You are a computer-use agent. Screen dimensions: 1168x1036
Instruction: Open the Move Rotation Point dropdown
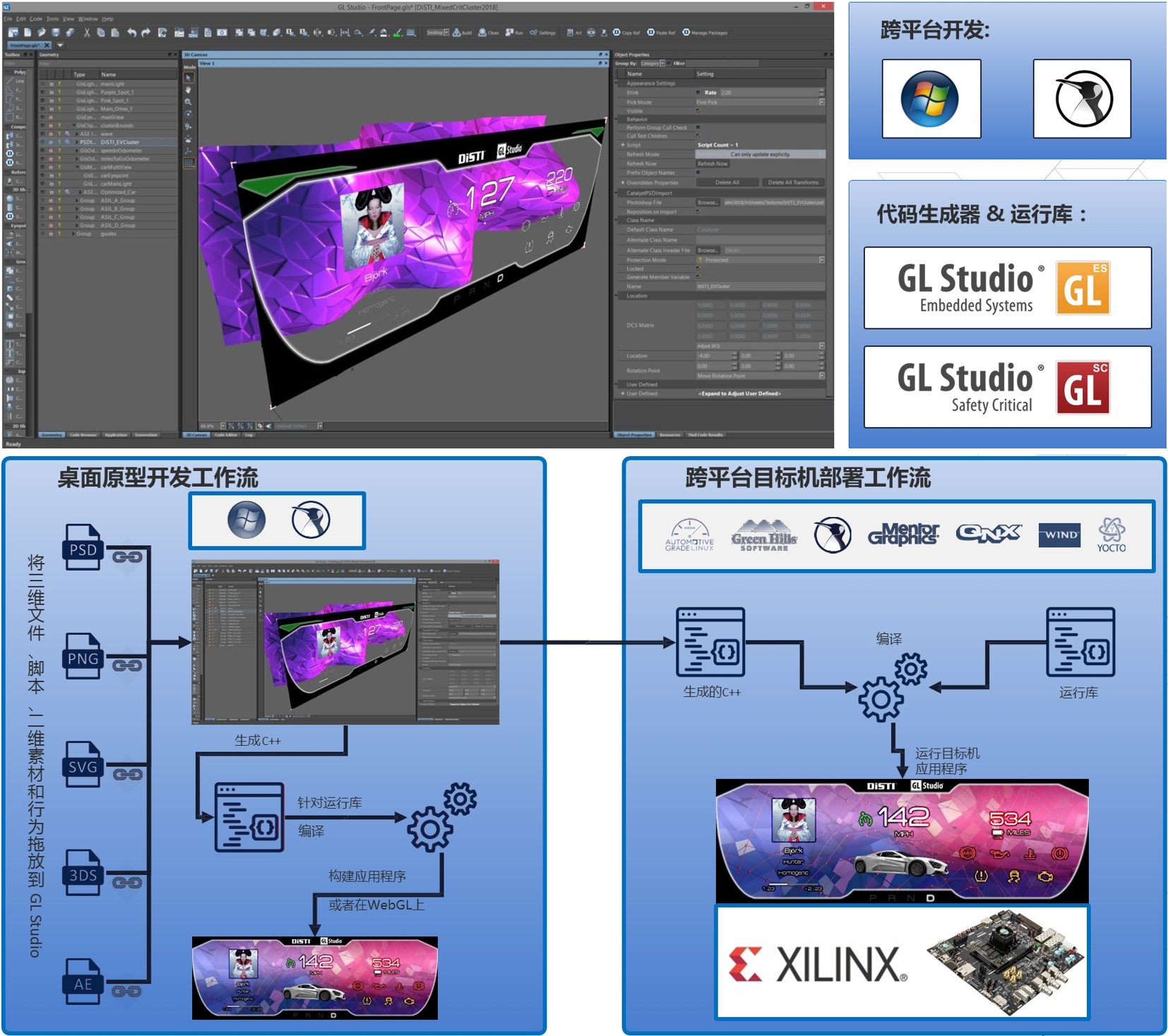pyautogui.click(x=760, y=376)
